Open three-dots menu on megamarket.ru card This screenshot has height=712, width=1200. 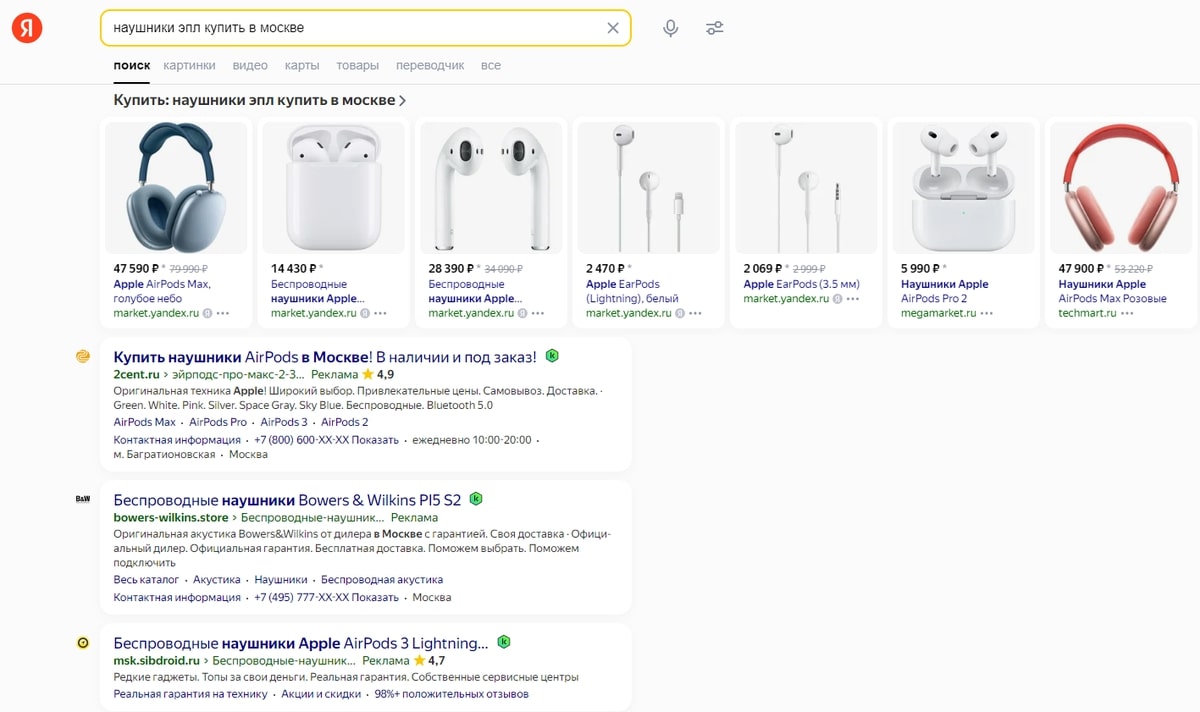point(987,313)
